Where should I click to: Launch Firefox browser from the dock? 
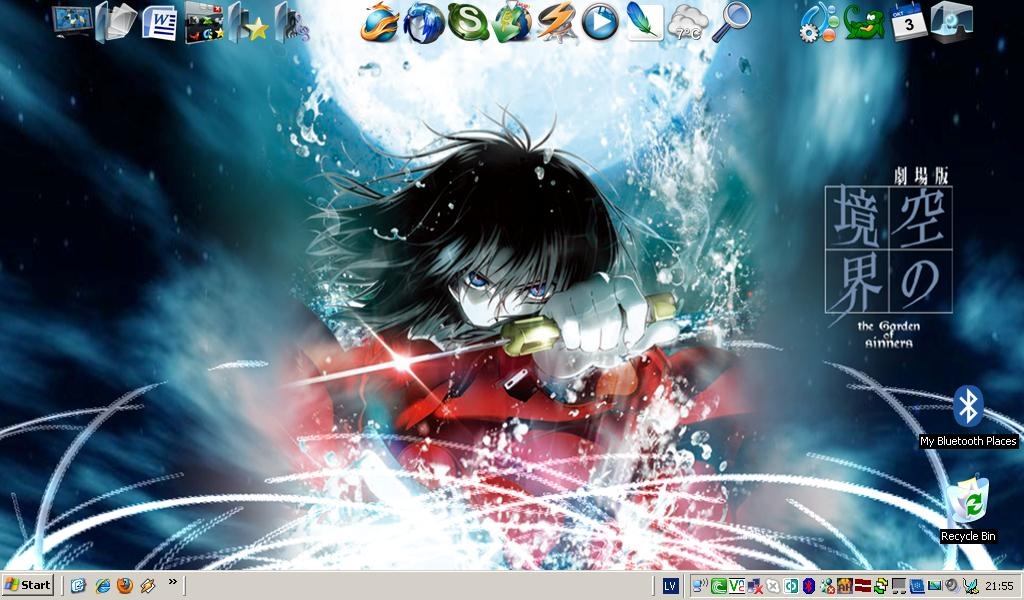pyautogui.click(x=380, y=22)
